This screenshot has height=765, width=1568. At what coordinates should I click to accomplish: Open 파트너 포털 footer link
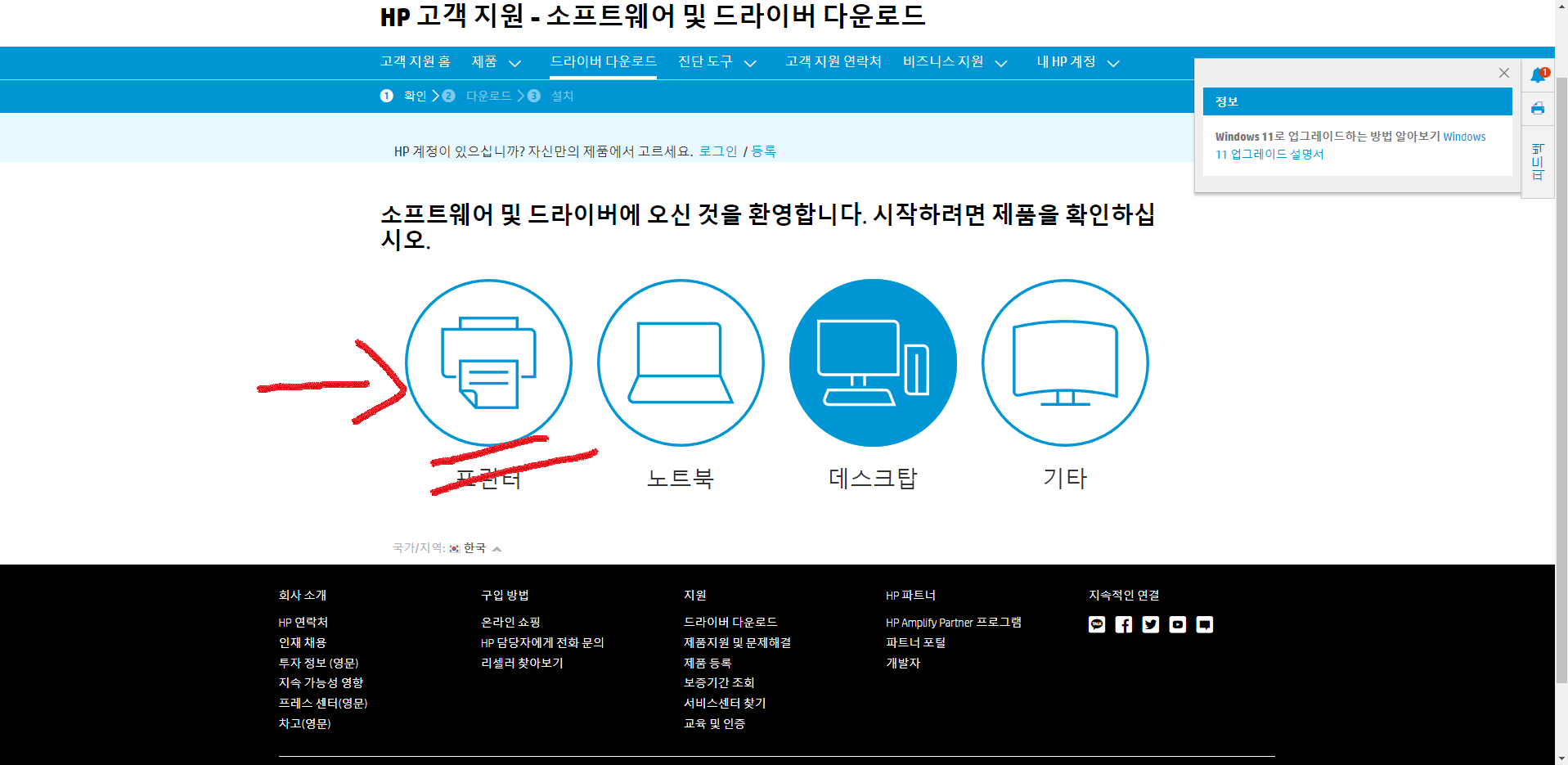[x=916, y=643]
